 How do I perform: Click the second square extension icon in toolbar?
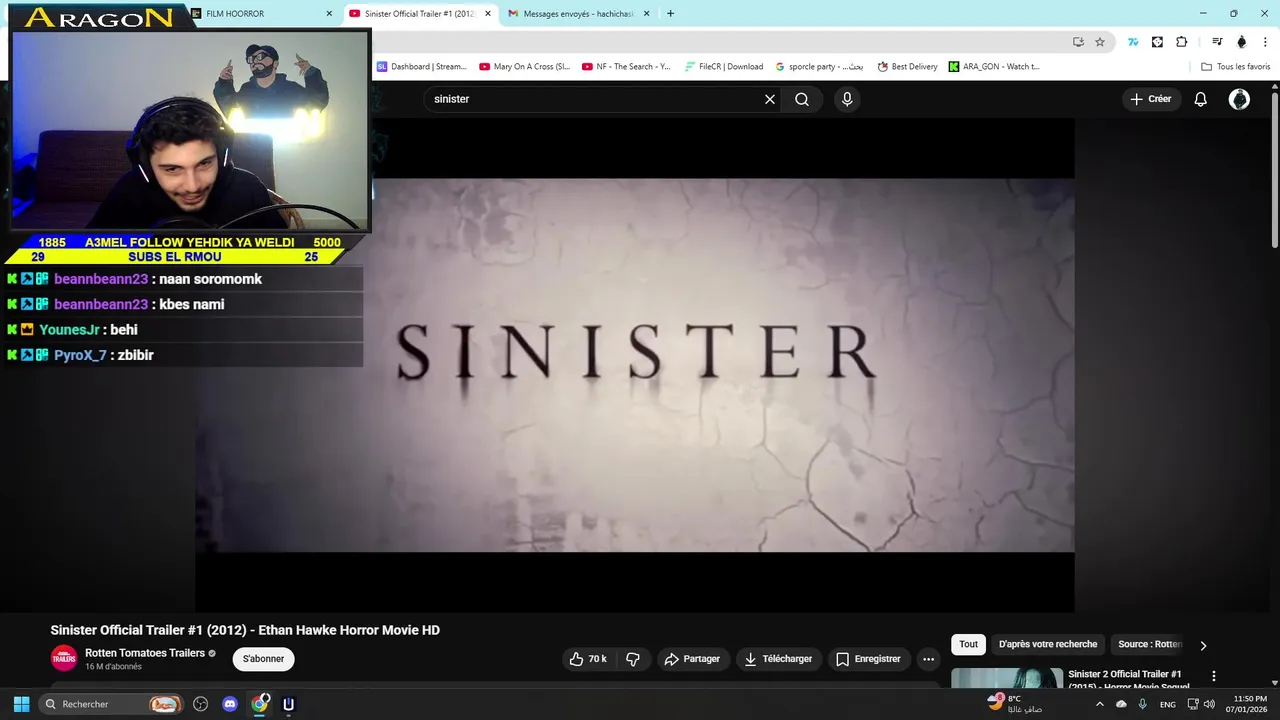click(1157, 42)
